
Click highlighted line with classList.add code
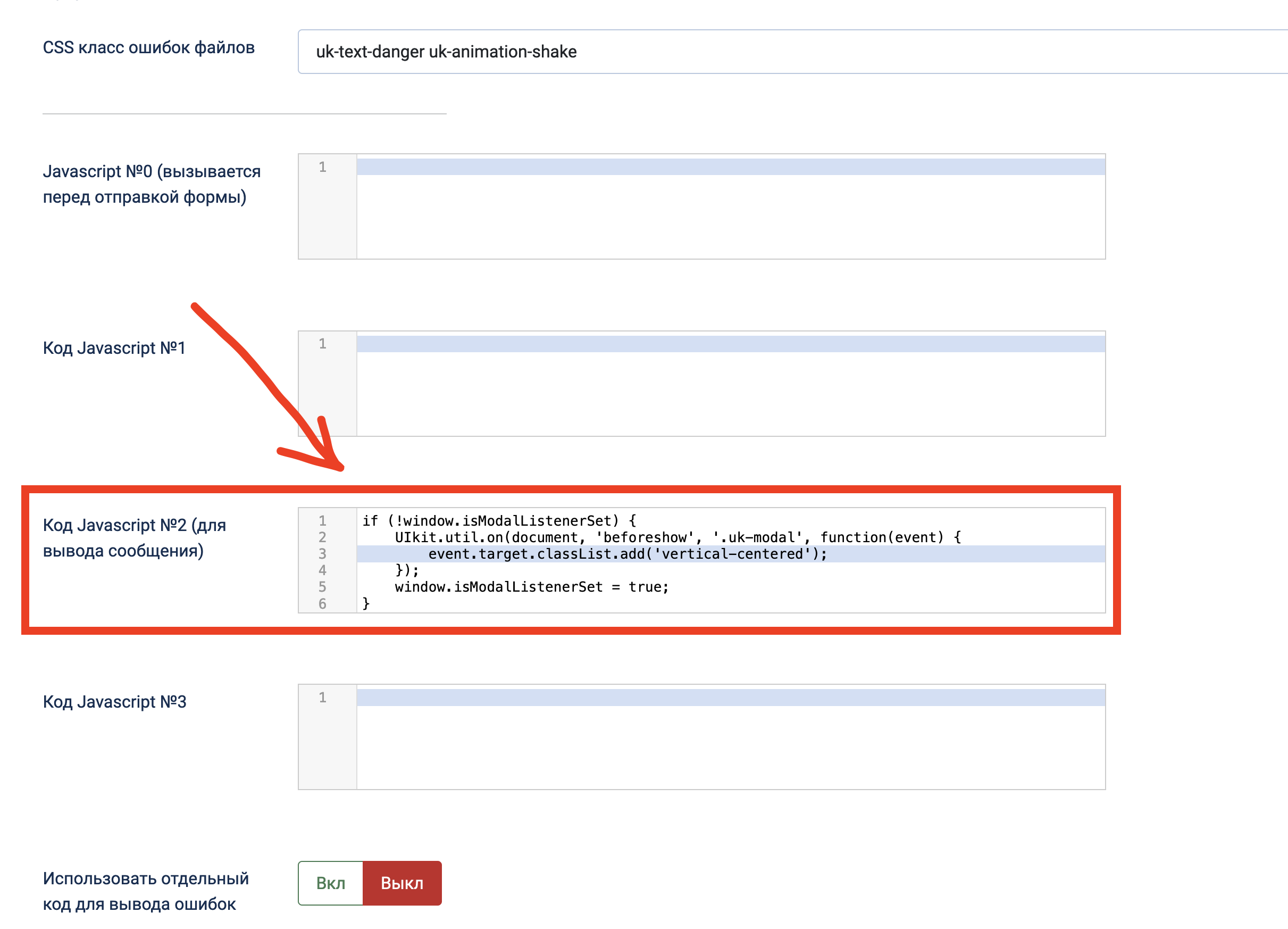pos(627,553)
